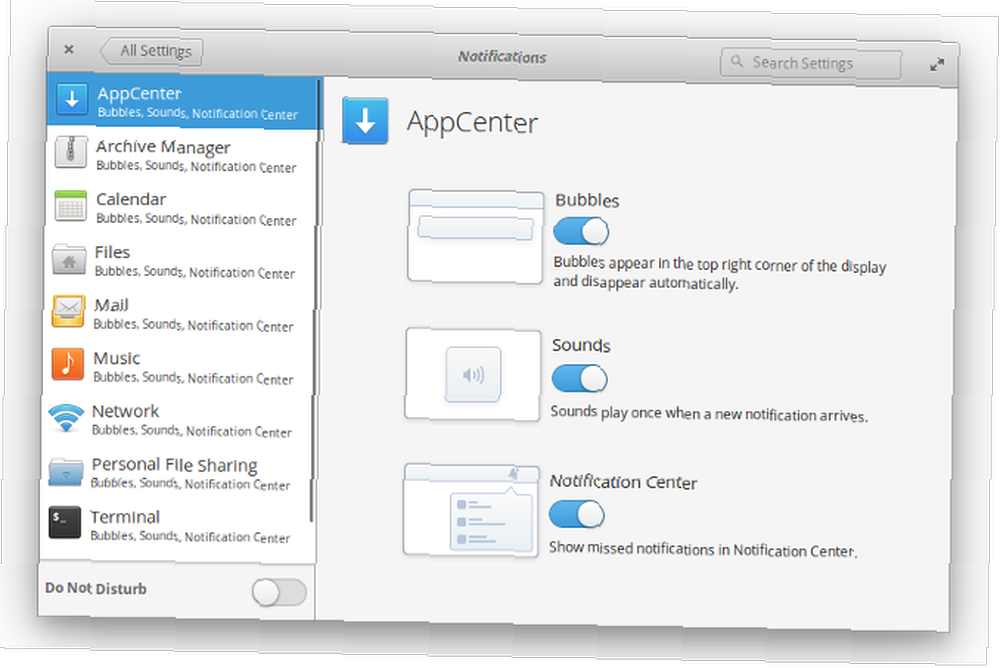This screenshot has width=1000, height=668.
Task: Click the Notifications window title
Action: point(502,57)
